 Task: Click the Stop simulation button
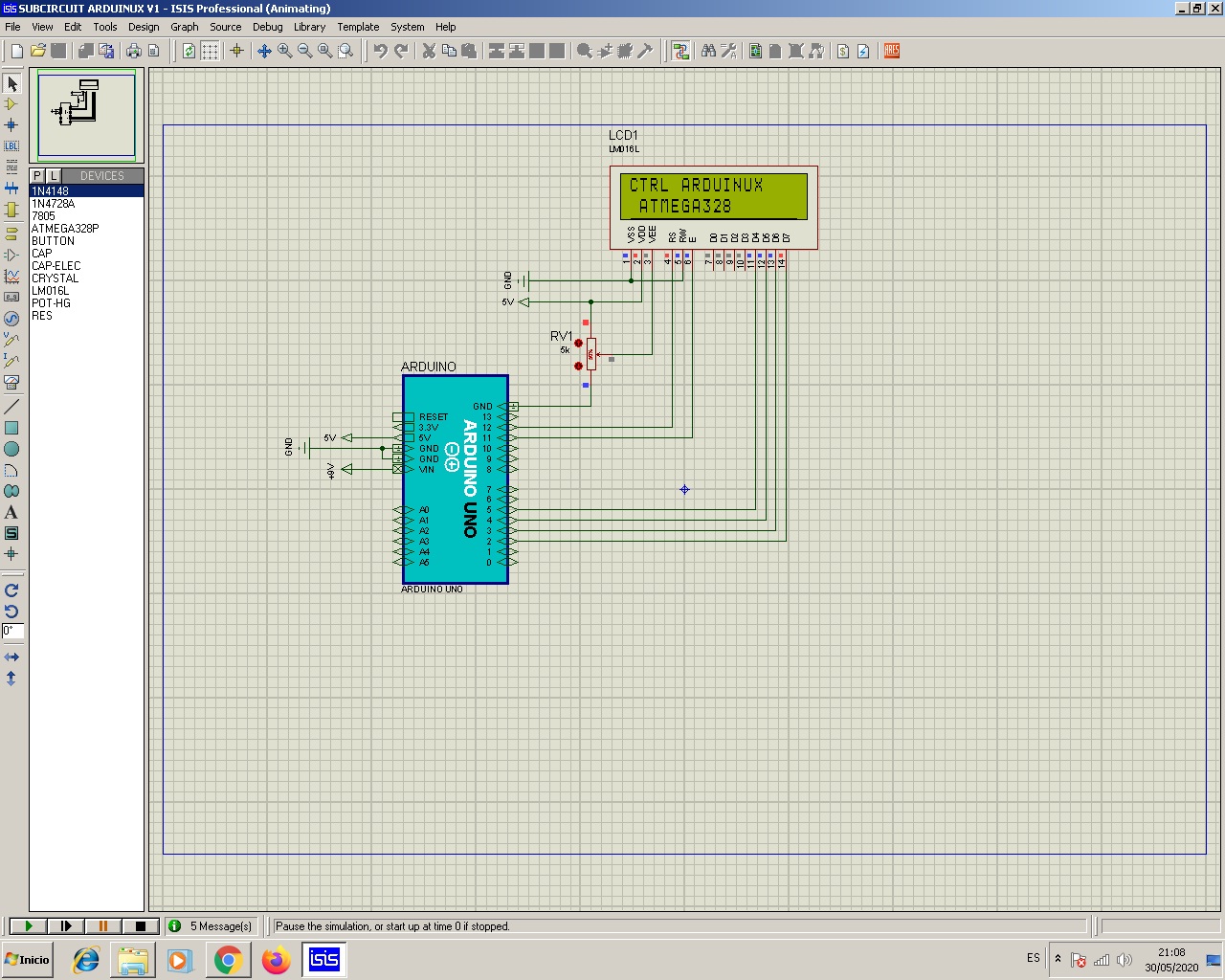[141, 925]
